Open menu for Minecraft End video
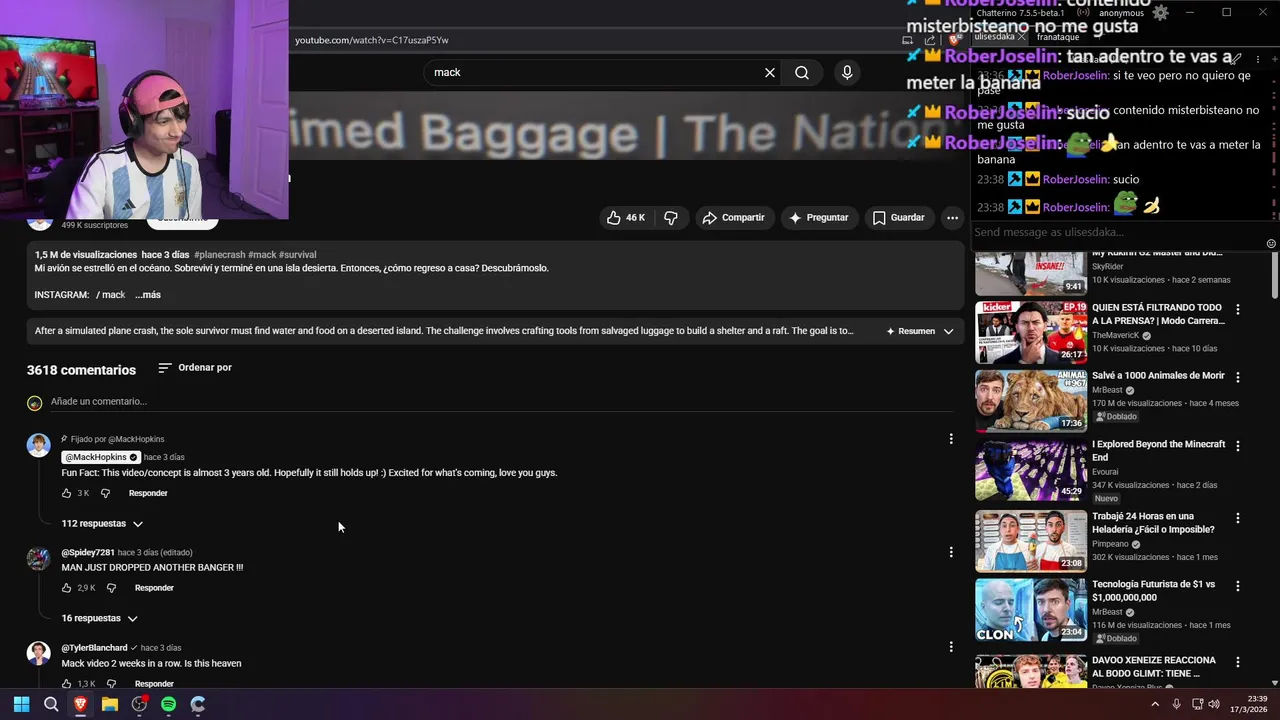This screenshot has width=1280, height=720. coord(1238,446)
